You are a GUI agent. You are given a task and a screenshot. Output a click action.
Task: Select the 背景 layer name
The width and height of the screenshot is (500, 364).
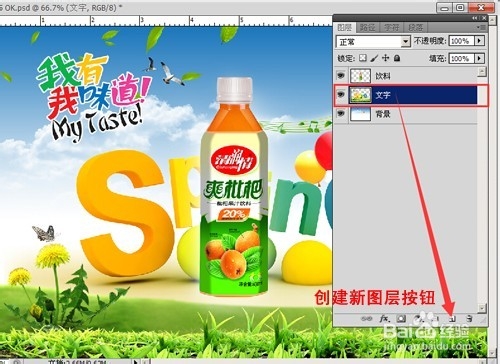383,114
